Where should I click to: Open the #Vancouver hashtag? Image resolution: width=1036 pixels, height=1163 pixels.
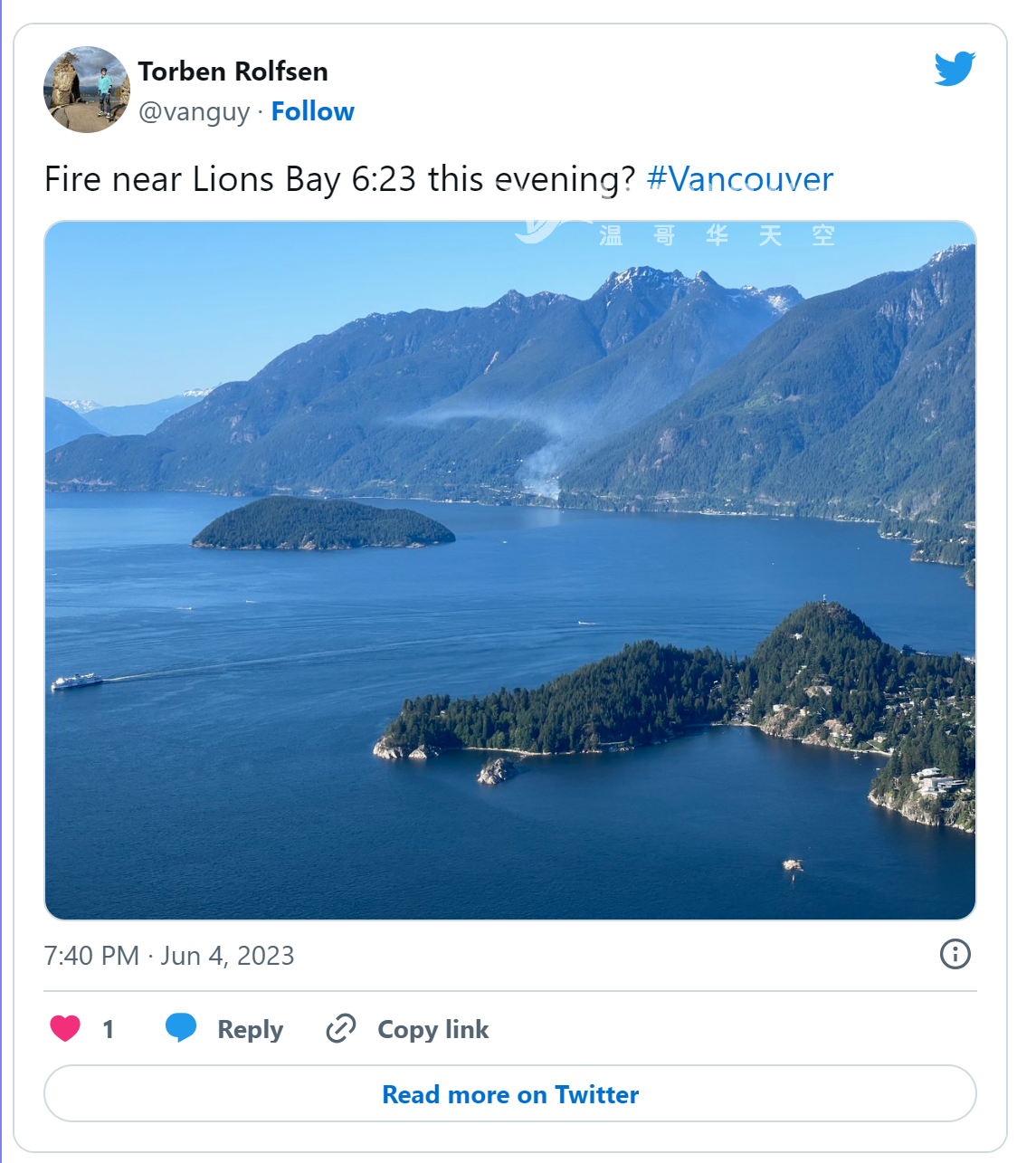coord(740,179)
